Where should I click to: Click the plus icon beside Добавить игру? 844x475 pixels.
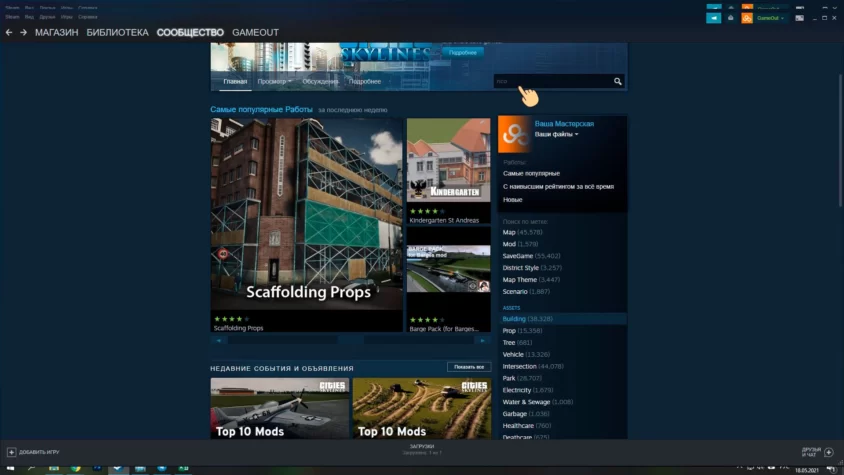[11, 452]
